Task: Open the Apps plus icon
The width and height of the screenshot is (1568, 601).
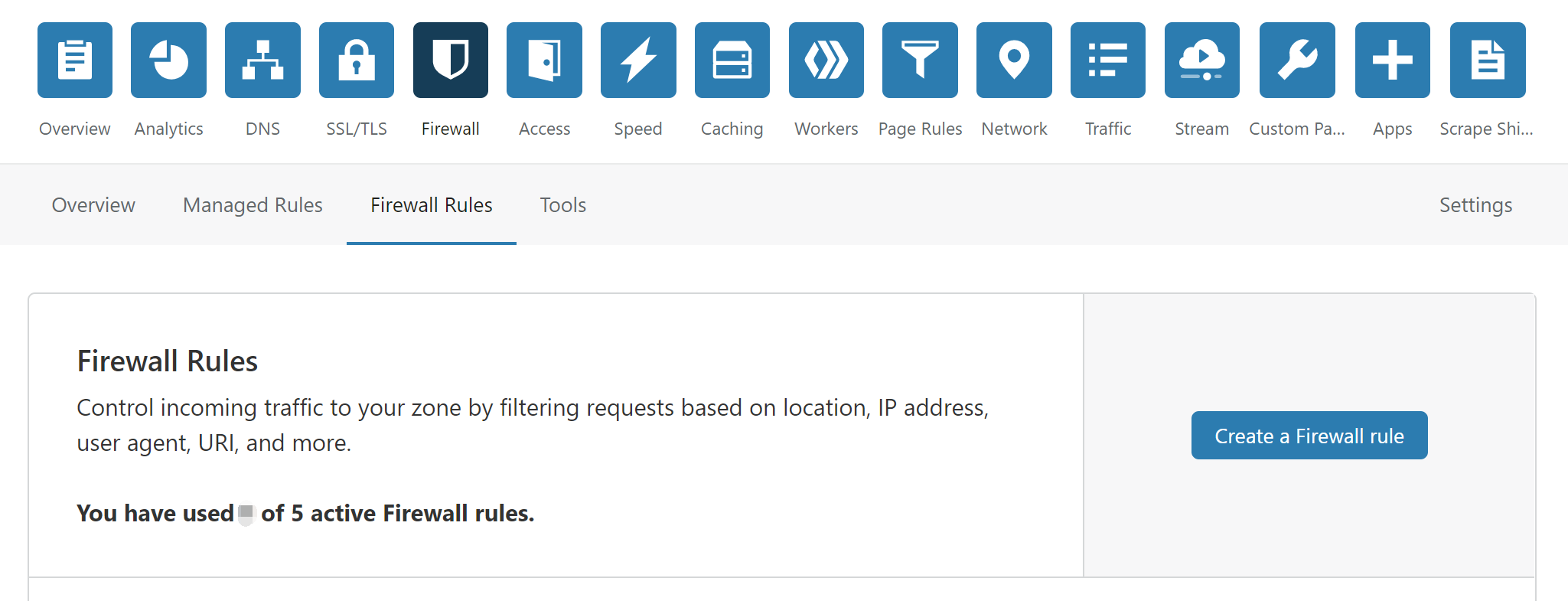Action: (x=1393, y=60)
